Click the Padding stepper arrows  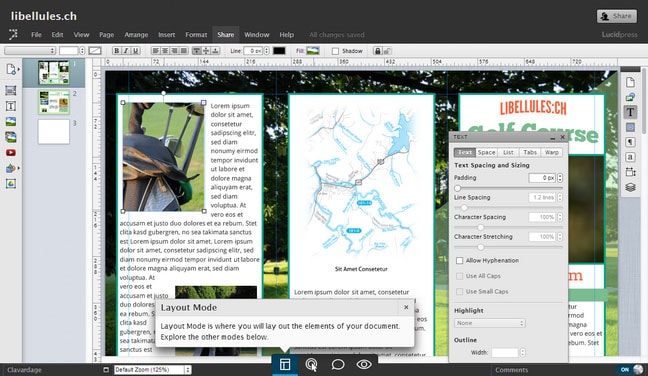point(560,178)
